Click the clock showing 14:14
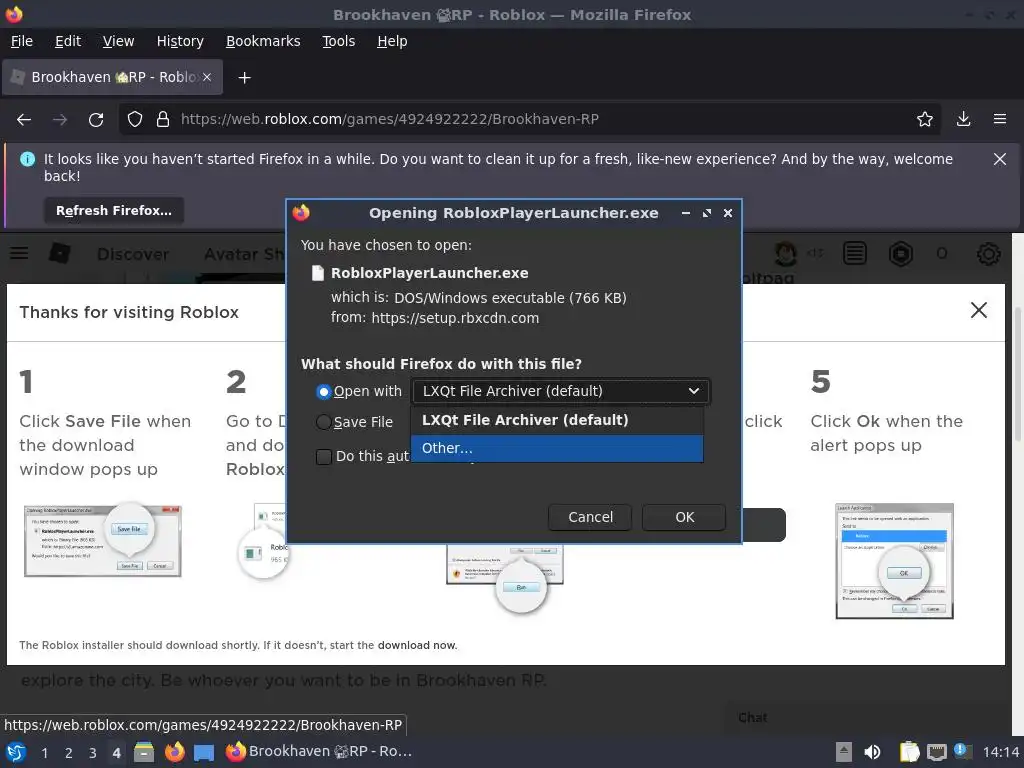 (1000, 752)
